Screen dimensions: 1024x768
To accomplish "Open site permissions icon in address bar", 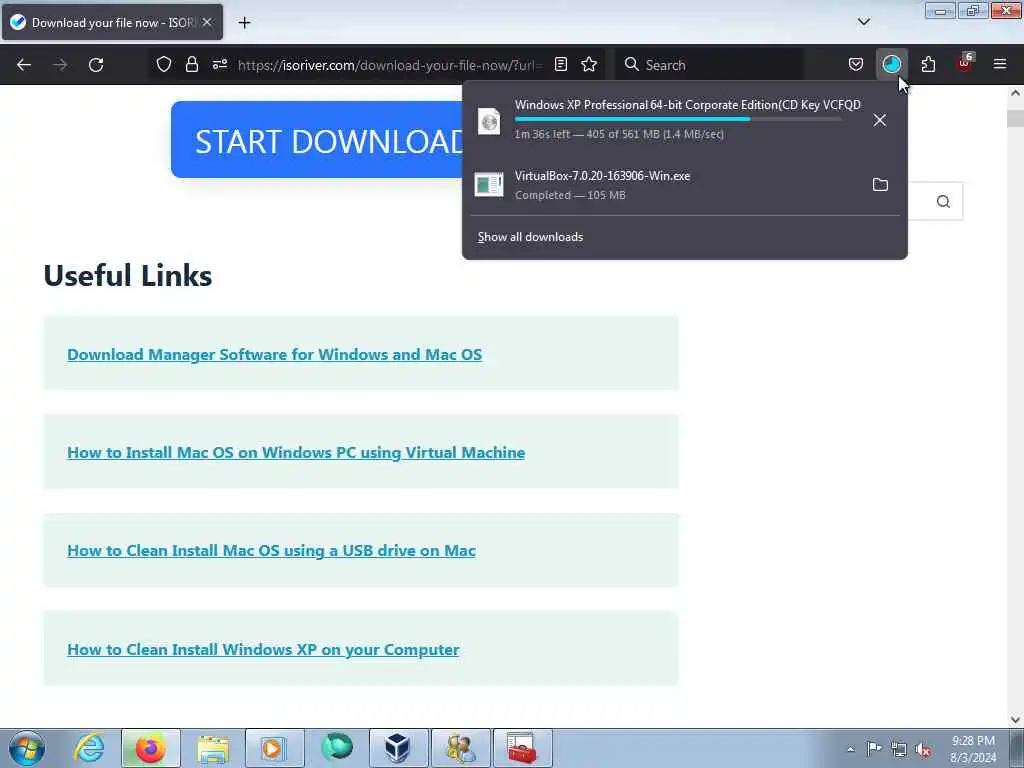I will (x=220, y=64).
